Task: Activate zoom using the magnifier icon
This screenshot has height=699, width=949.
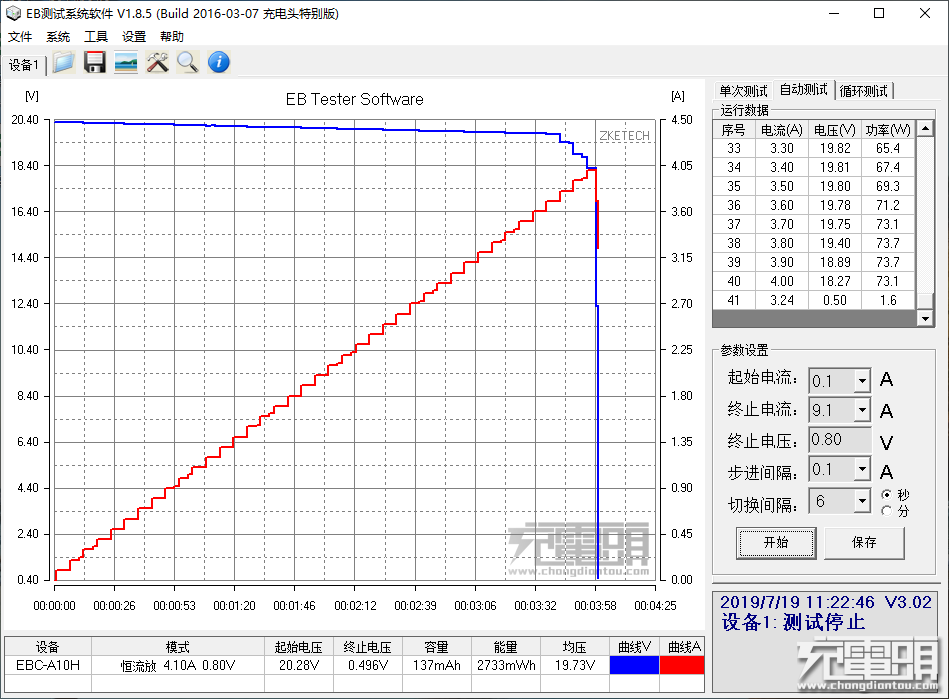Action: [188, 62]
